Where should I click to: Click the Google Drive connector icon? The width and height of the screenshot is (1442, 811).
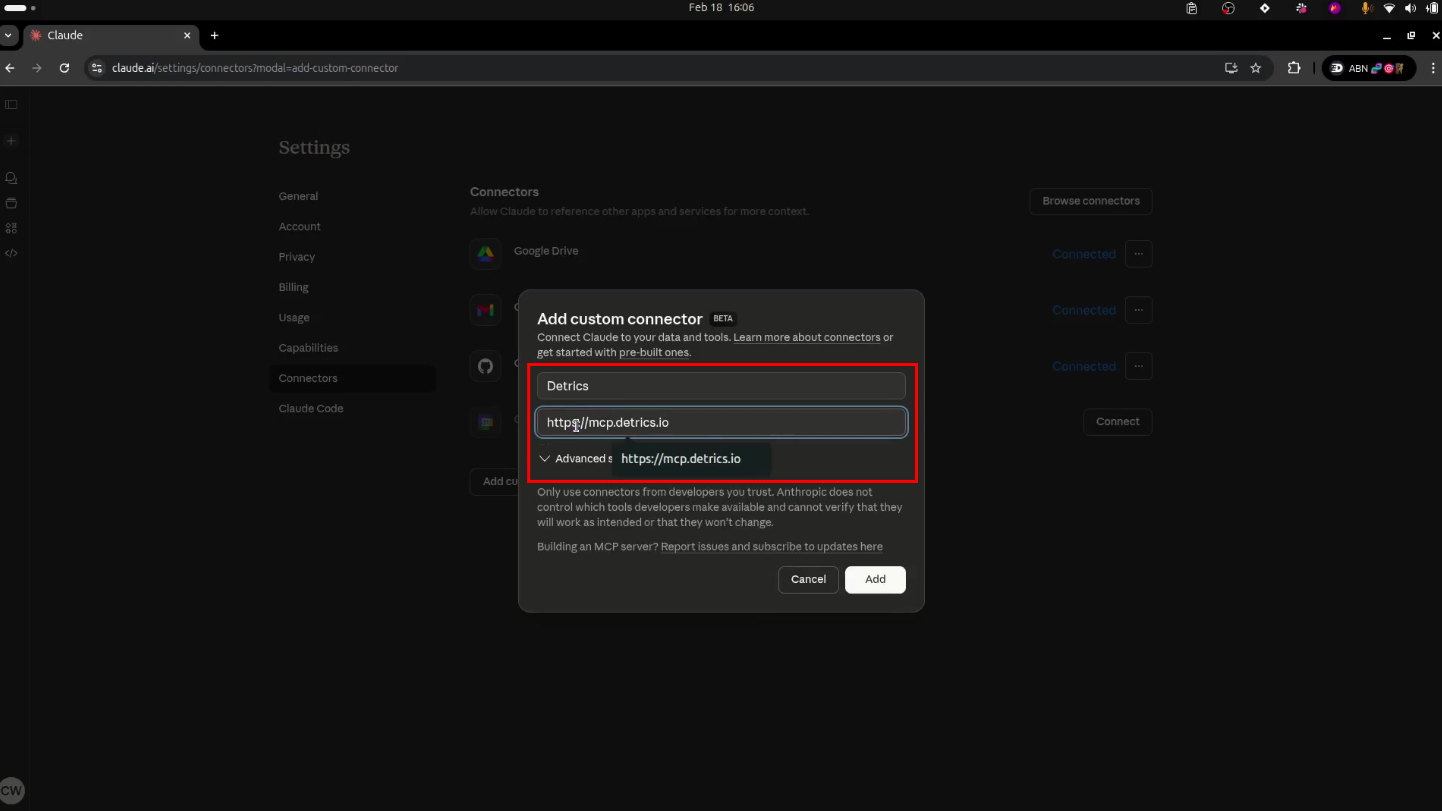coord(485,254)
